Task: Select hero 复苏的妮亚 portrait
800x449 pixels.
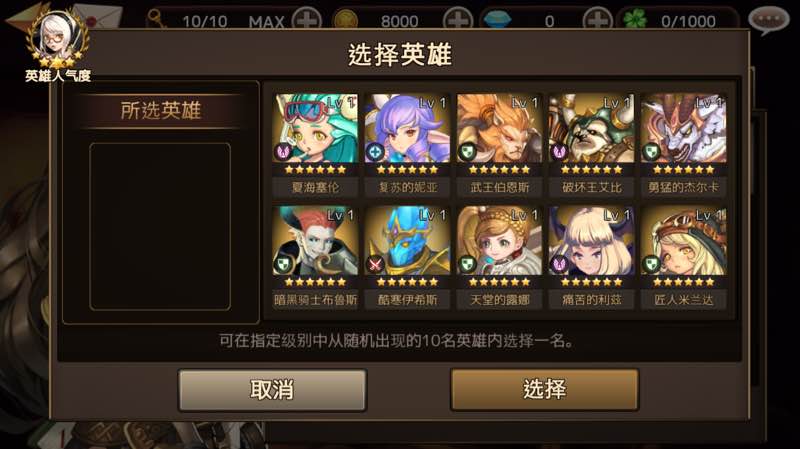Action: [x=407, y=128]
